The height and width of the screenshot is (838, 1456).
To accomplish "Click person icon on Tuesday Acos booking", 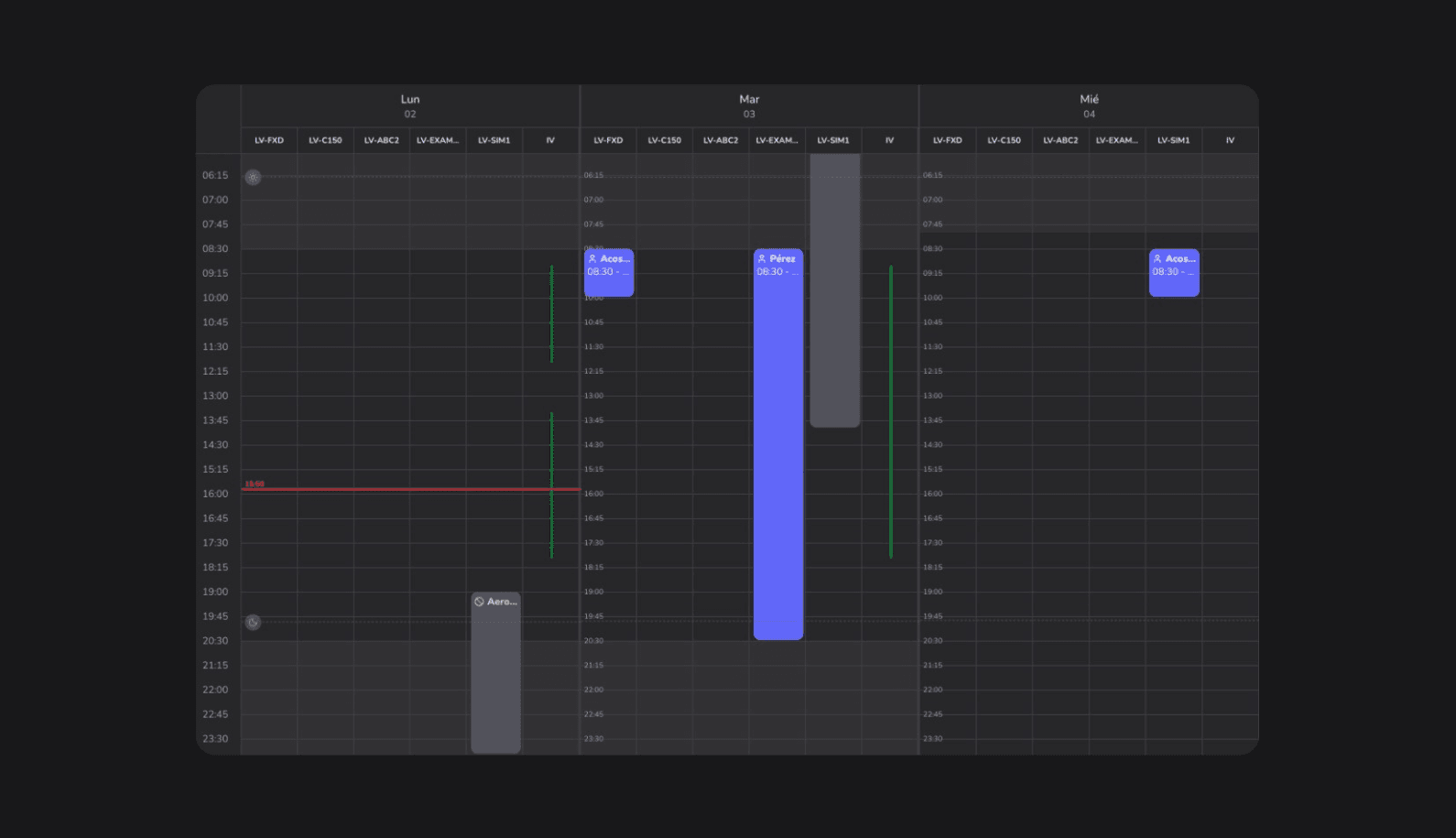I will [x=592, y=259].
